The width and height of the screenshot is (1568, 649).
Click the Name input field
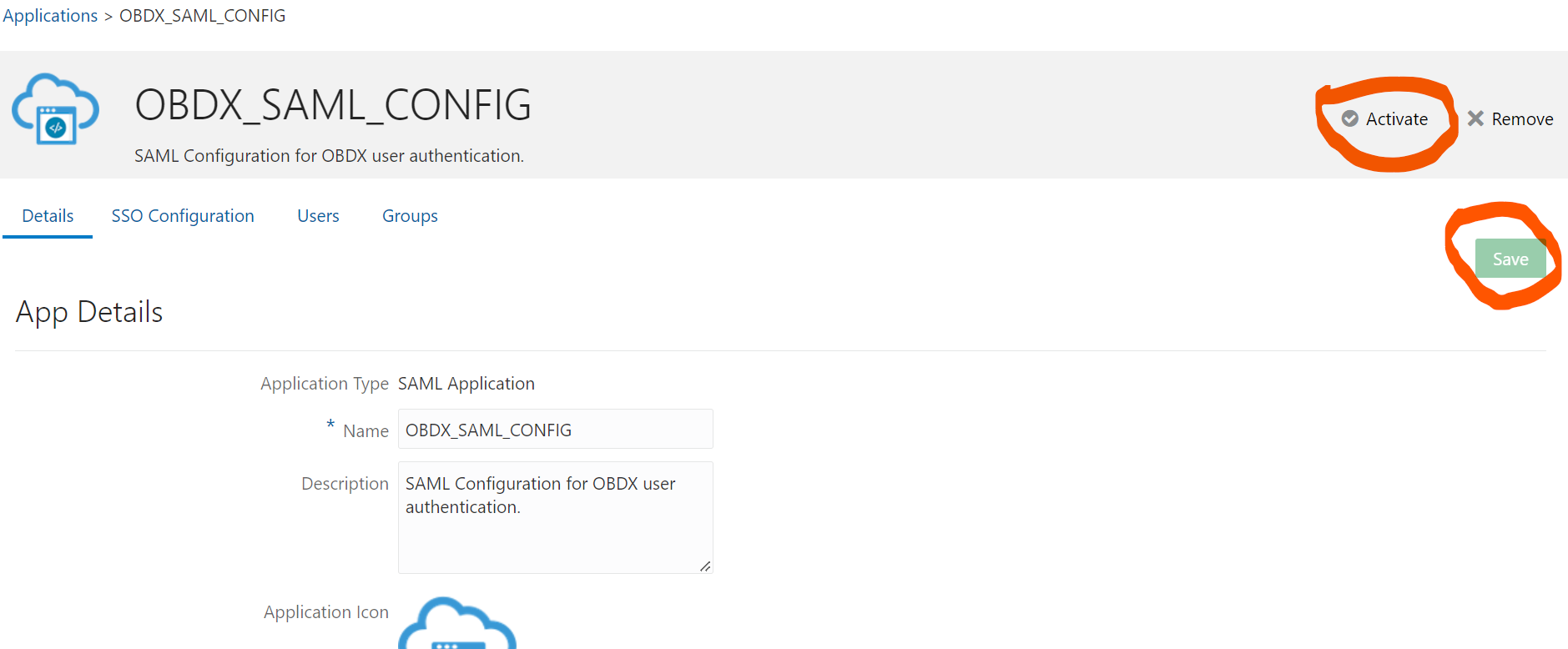tap(556, 430)
